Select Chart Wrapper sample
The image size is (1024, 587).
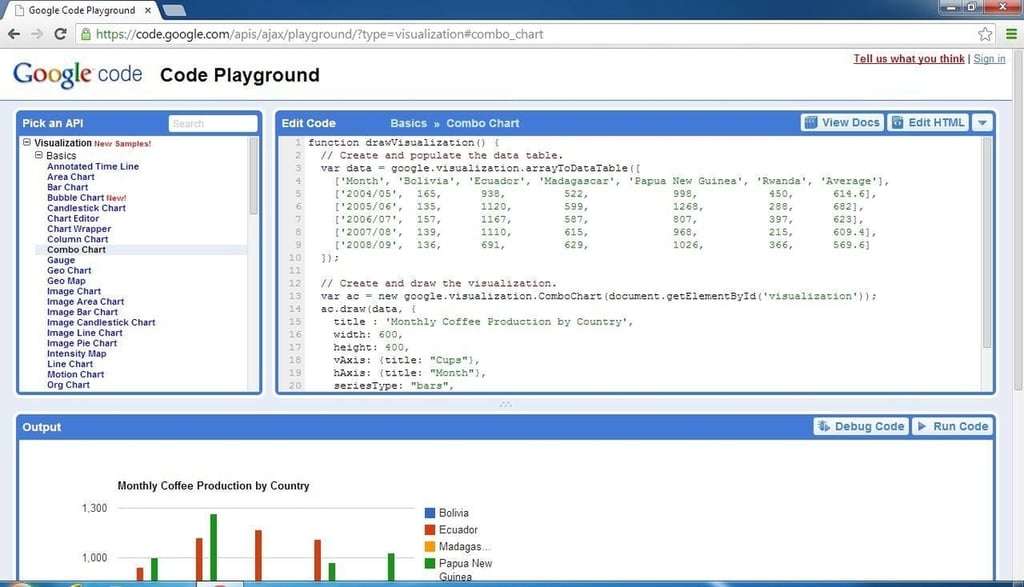point(79,229)
